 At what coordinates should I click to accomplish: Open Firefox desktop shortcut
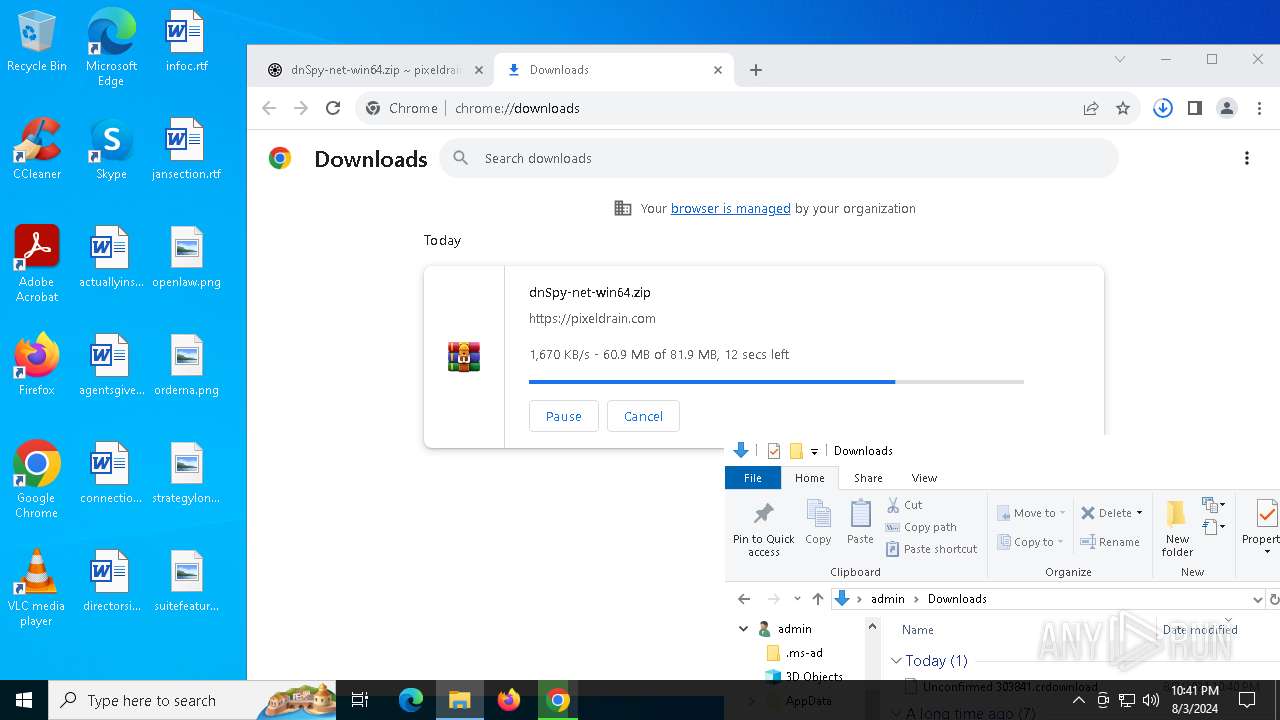(37, 366)
